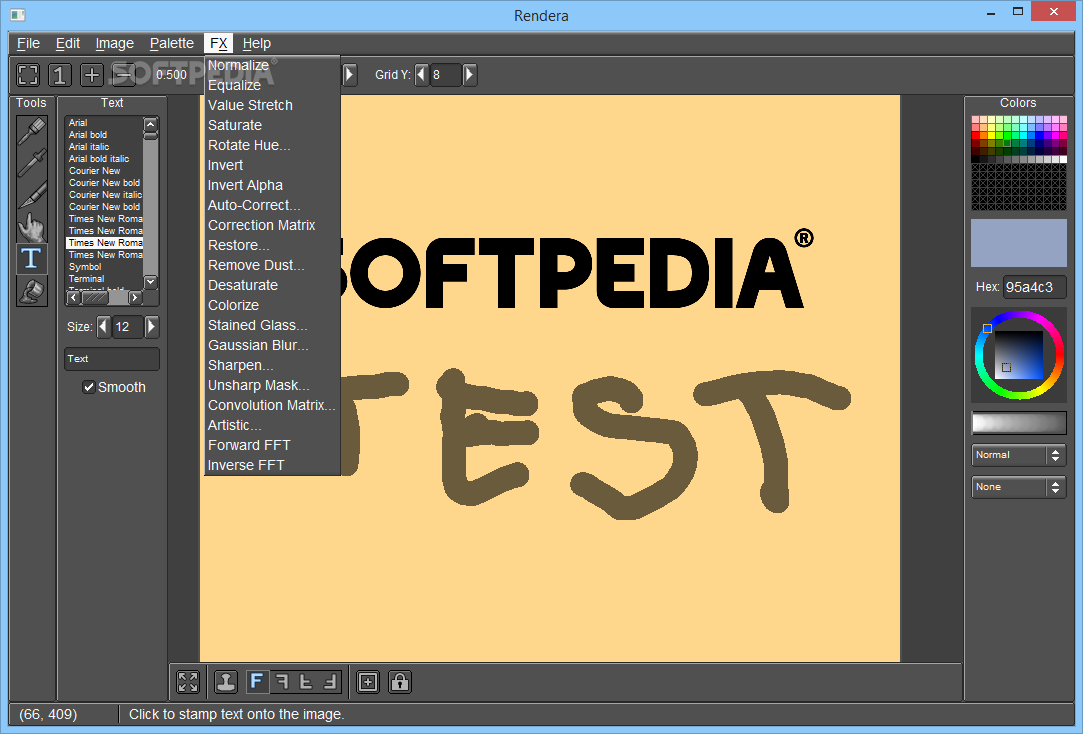
Task: Toggle the Smooth checkbox
Action: (x=88, y=387)
